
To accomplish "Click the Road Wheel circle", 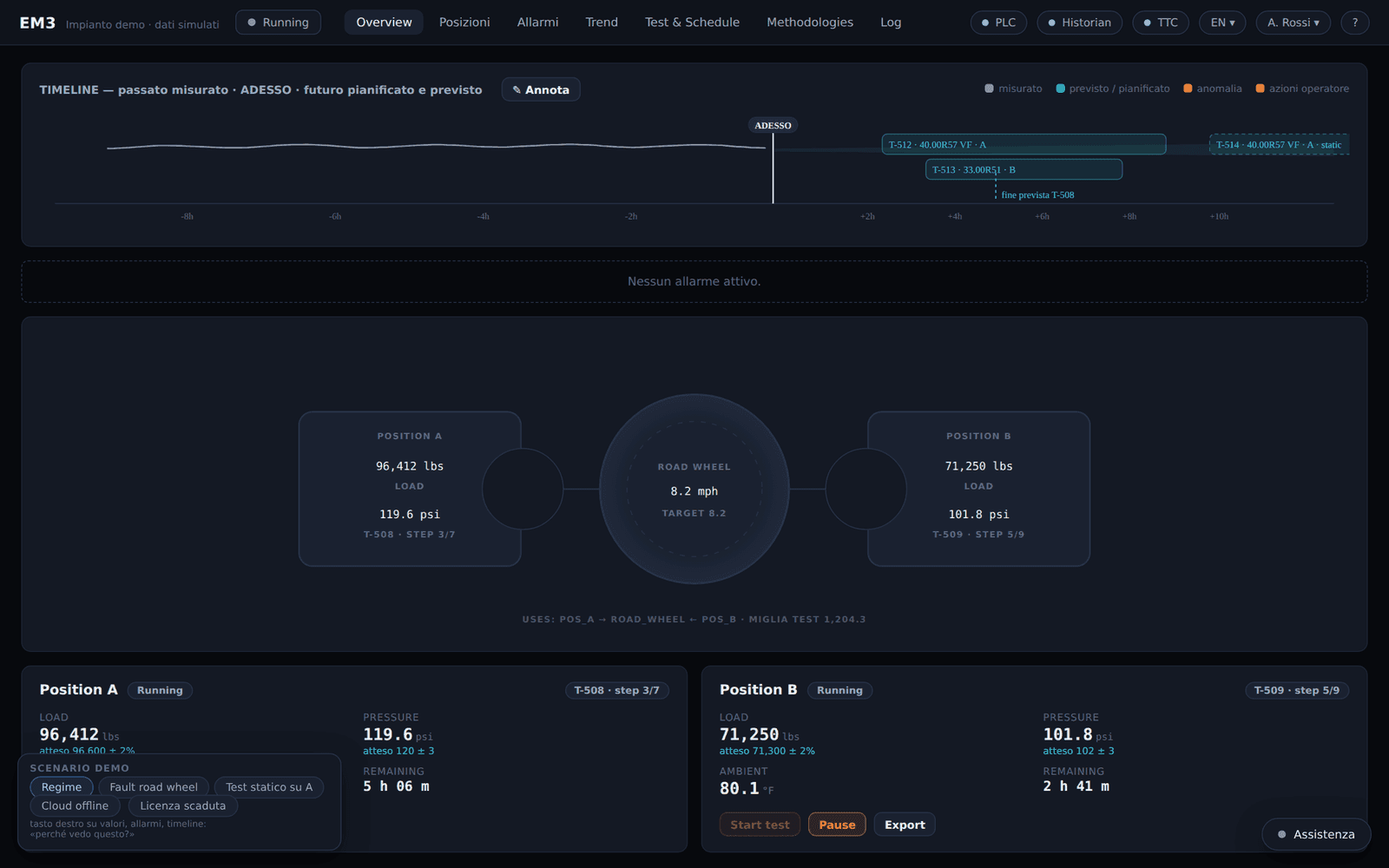I will click(x=694, y=489).
